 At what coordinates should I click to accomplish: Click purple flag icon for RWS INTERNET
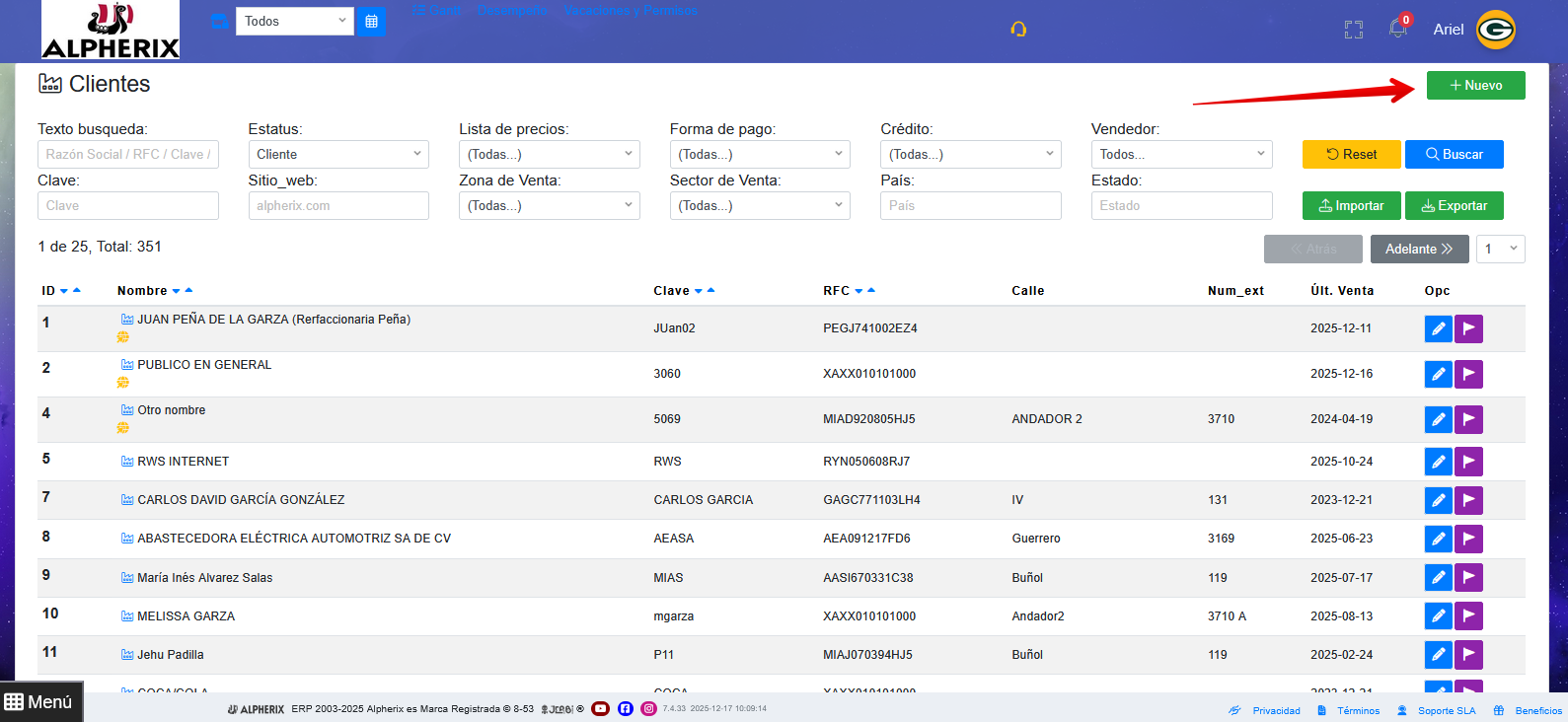[x=1468, y=462]
